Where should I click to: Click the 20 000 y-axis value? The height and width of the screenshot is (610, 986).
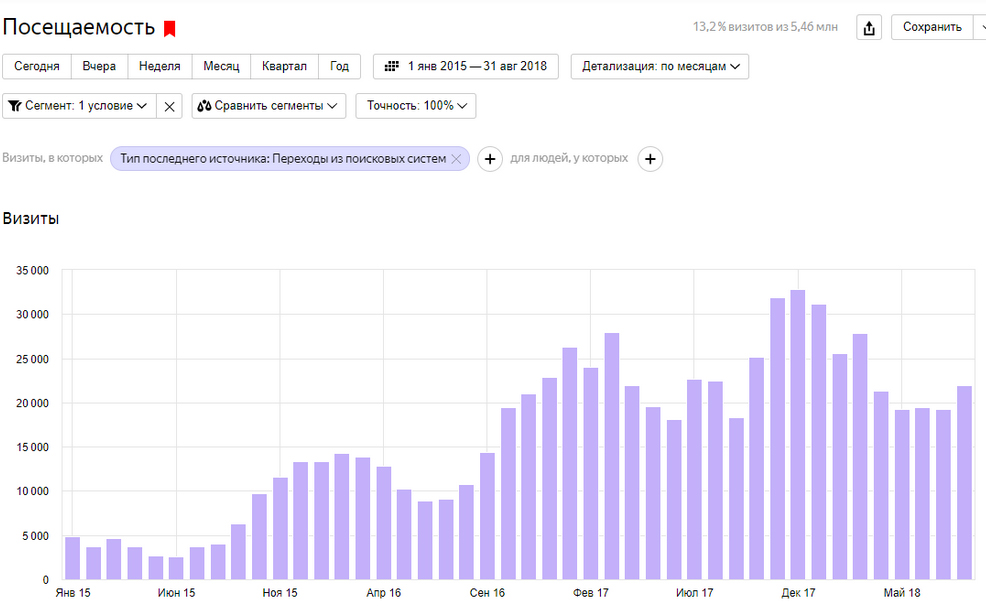(32, 403)
